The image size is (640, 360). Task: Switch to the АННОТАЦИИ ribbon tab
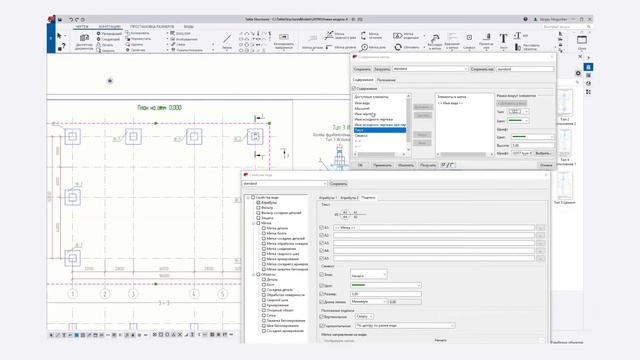(109, 27)
